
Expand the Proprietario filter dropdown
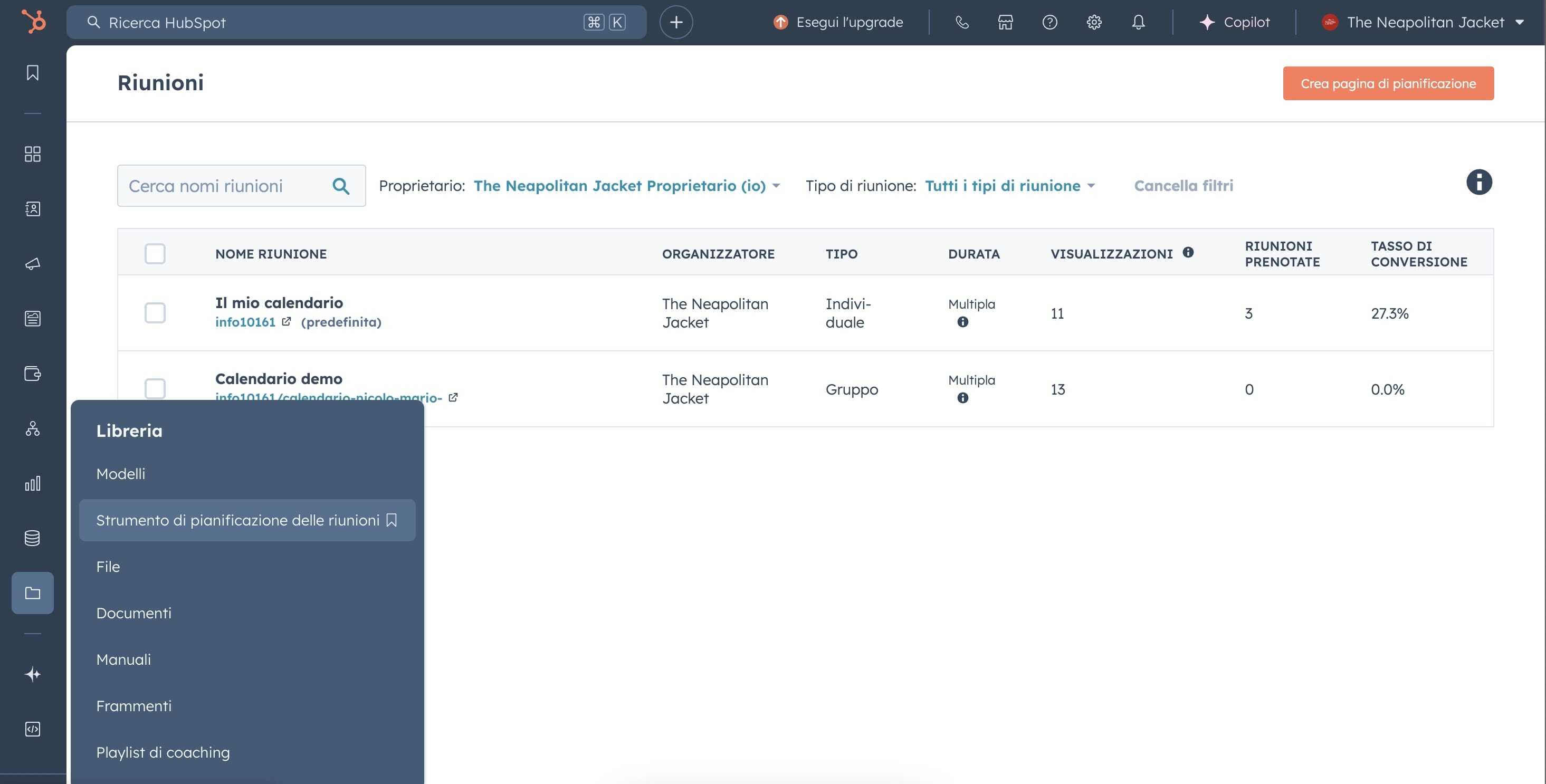pos(626,186)
